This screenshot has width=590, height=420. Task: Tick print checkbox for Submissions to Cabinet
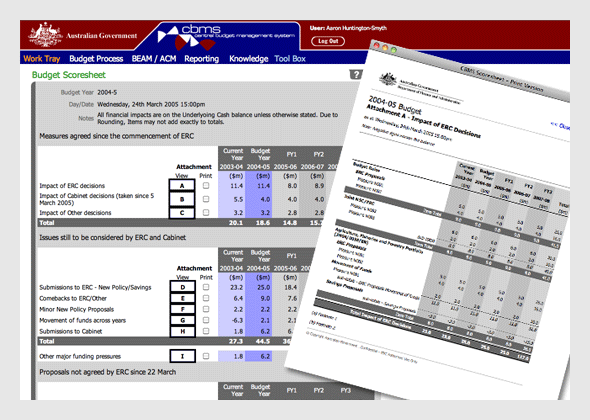[206, 331]
